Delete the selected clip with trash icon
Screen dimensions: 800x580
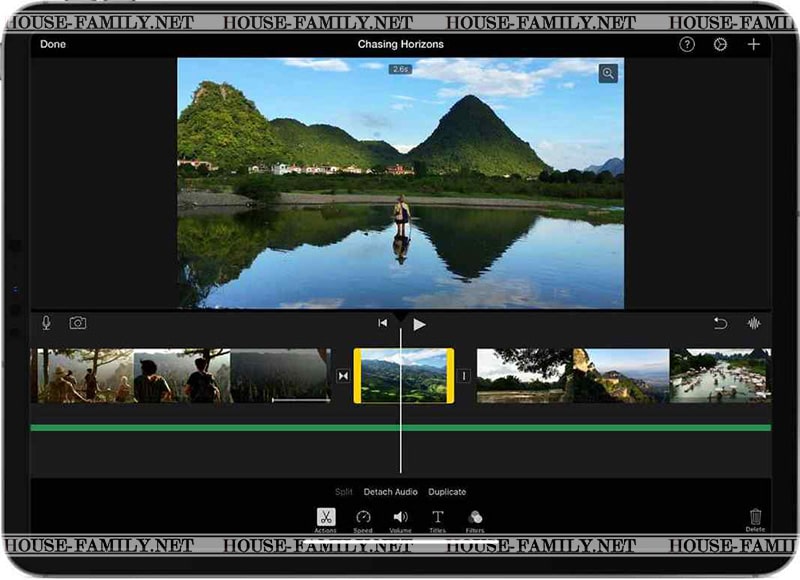click(755, 520)
